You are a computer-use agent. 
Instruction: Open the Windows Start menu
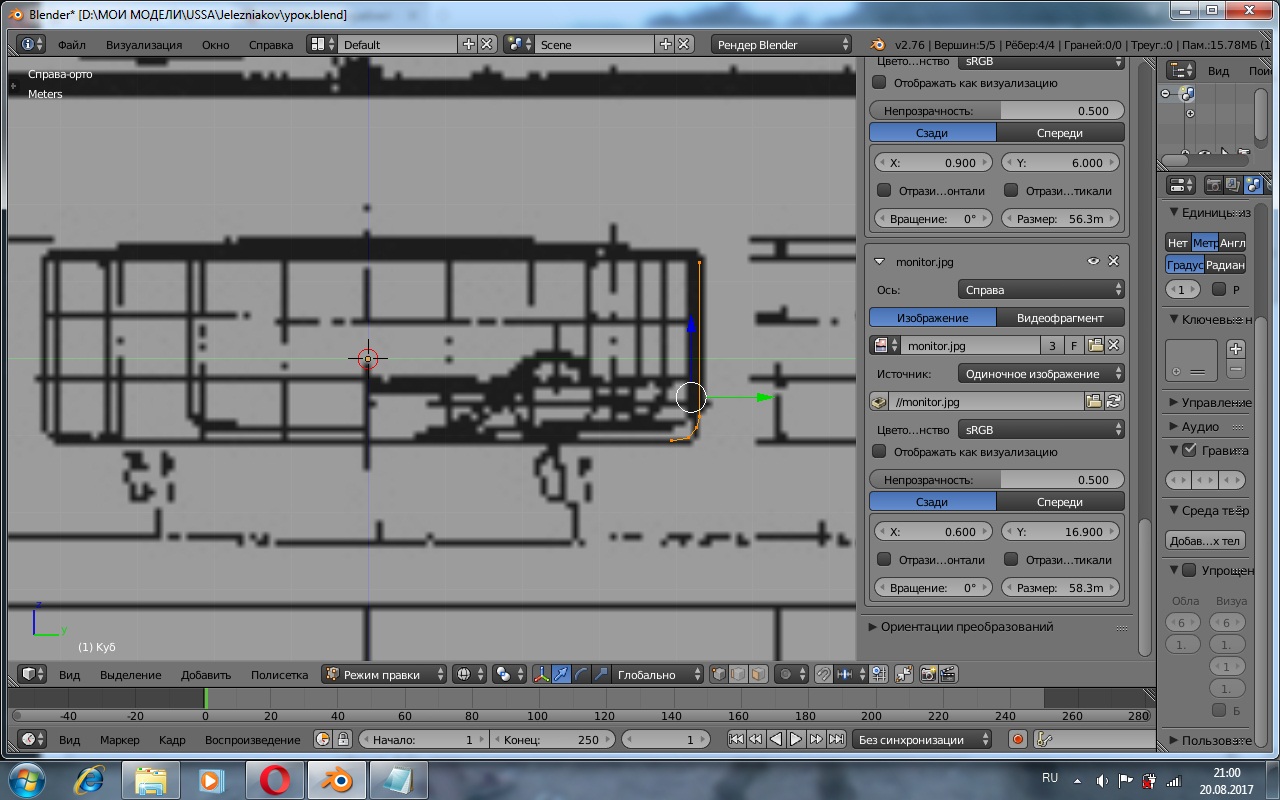(27, 779)
